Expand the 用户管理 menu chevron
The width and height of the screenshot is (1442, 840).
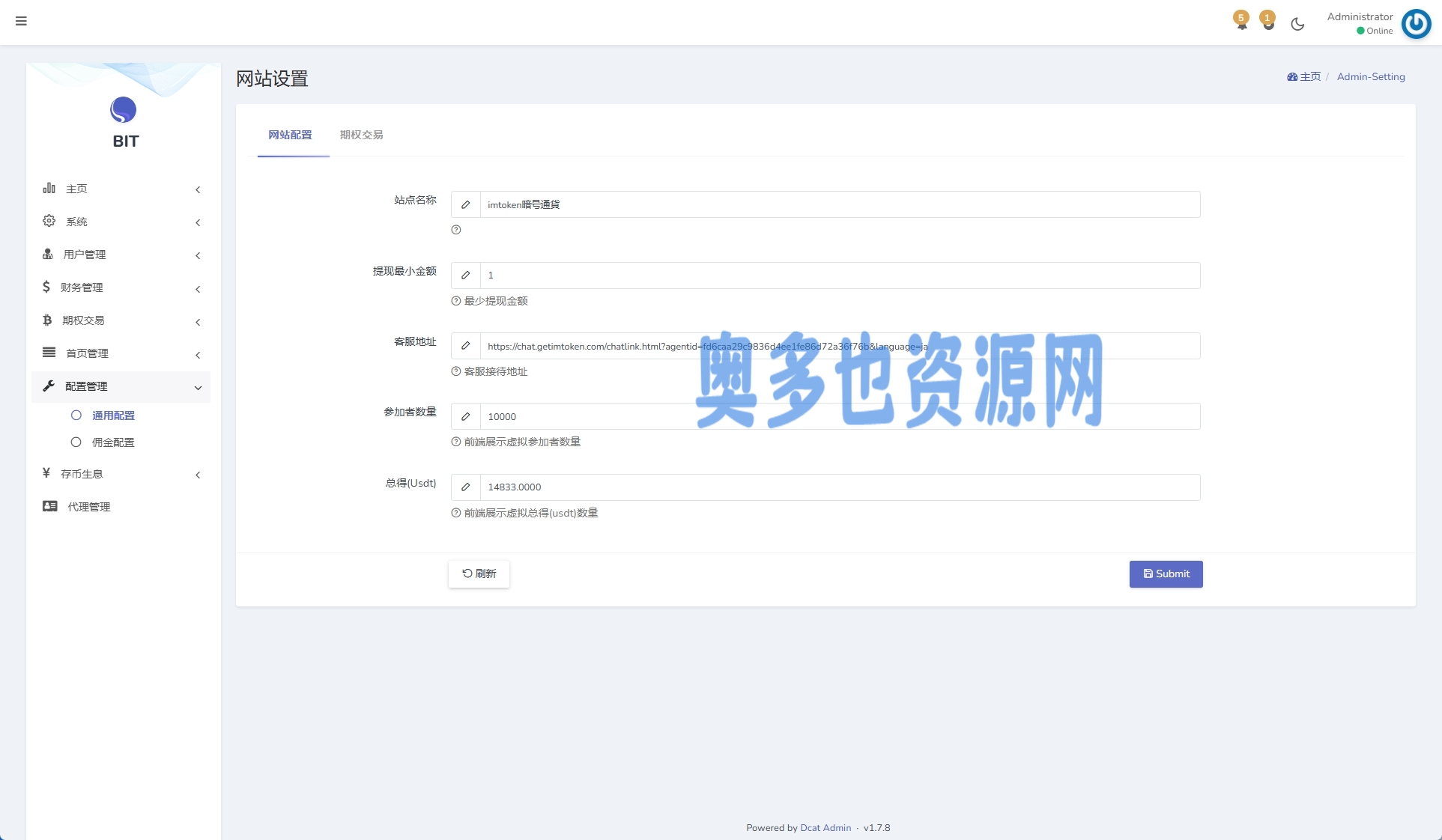point(198,255)
